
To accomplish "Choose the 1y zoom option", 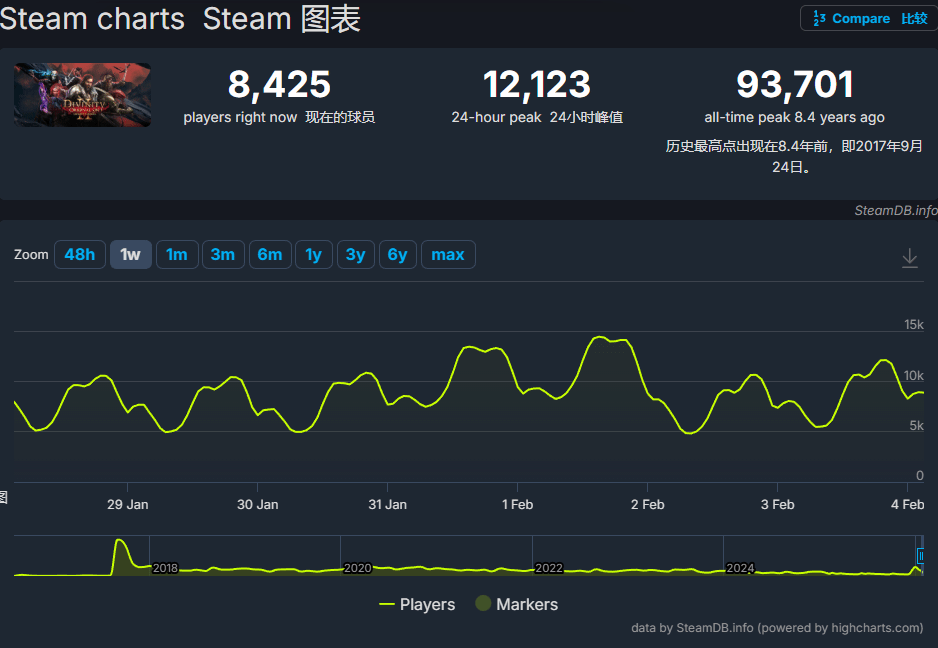I will pyautogui.click(x=313, y=255).
